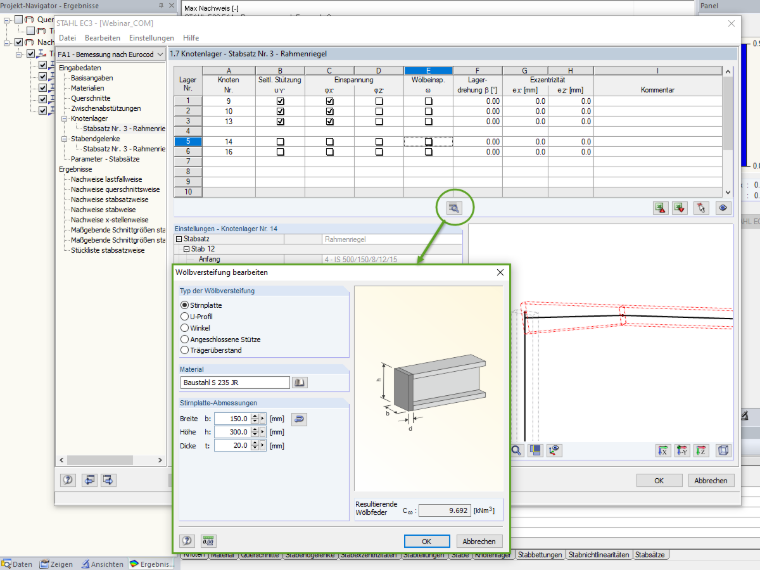Click the zoom magnifier icon under the graphic

pos(516,450)
